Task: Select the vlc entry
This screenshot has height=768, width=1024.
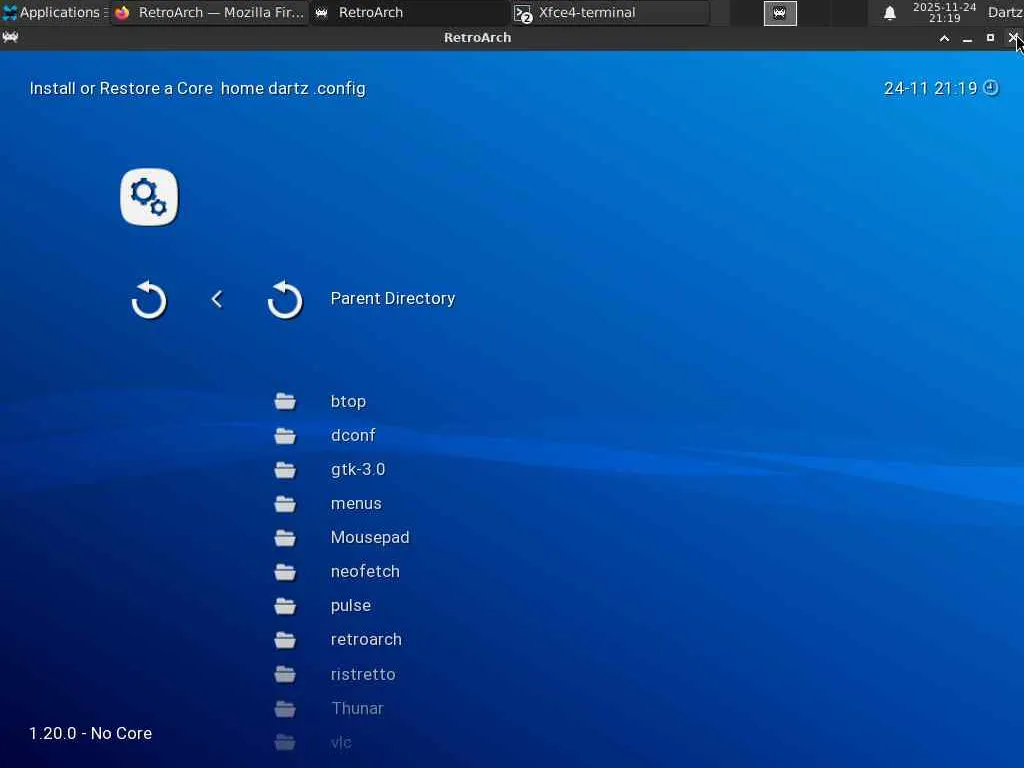Action: 341,743
